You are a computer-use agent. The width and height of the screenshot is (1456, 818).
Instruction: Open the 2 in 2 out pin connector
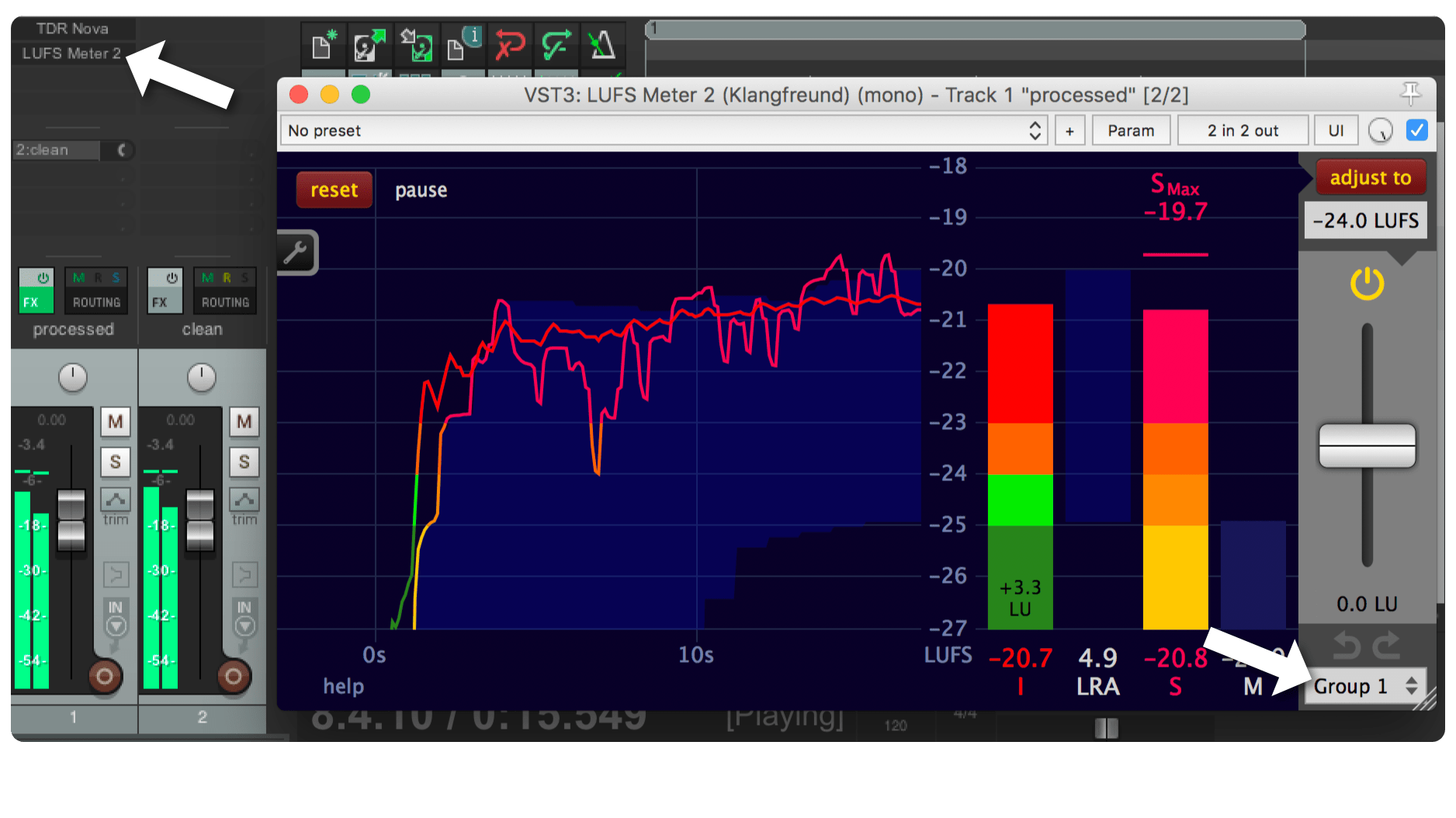tap(1243, 130)
